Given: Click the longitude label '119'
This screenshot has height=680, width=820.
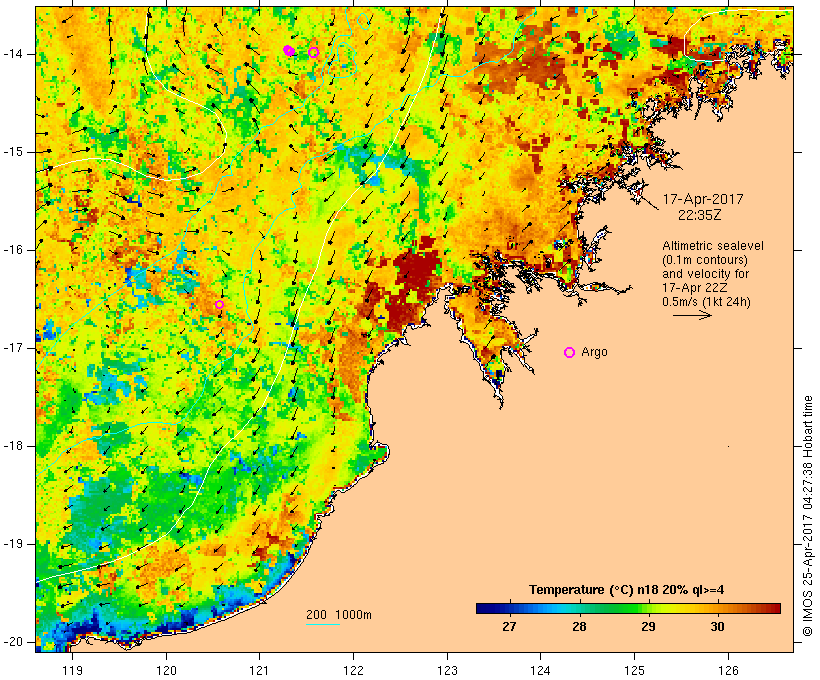Looking at the screenshot, I should [72, 670].
